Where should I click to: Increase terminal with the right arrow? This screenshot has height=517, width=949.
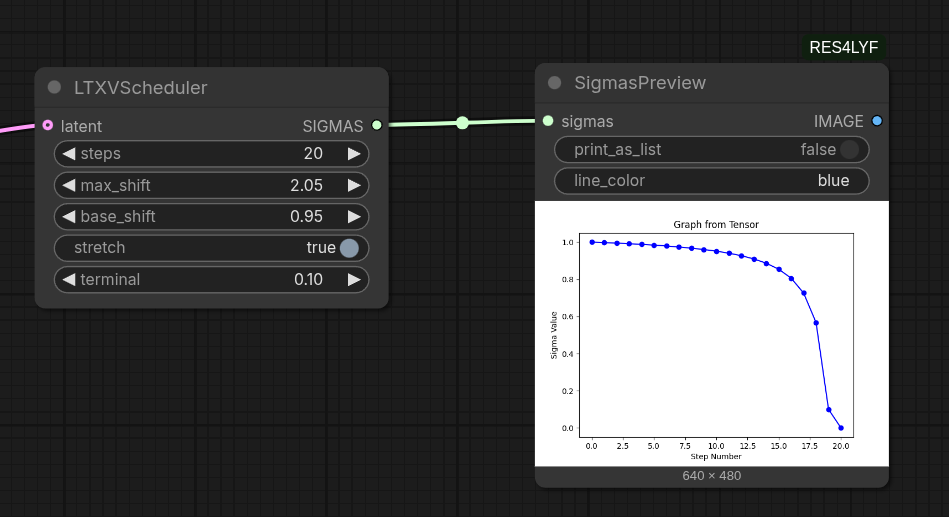pyautogui.click(x=354, y=280)
